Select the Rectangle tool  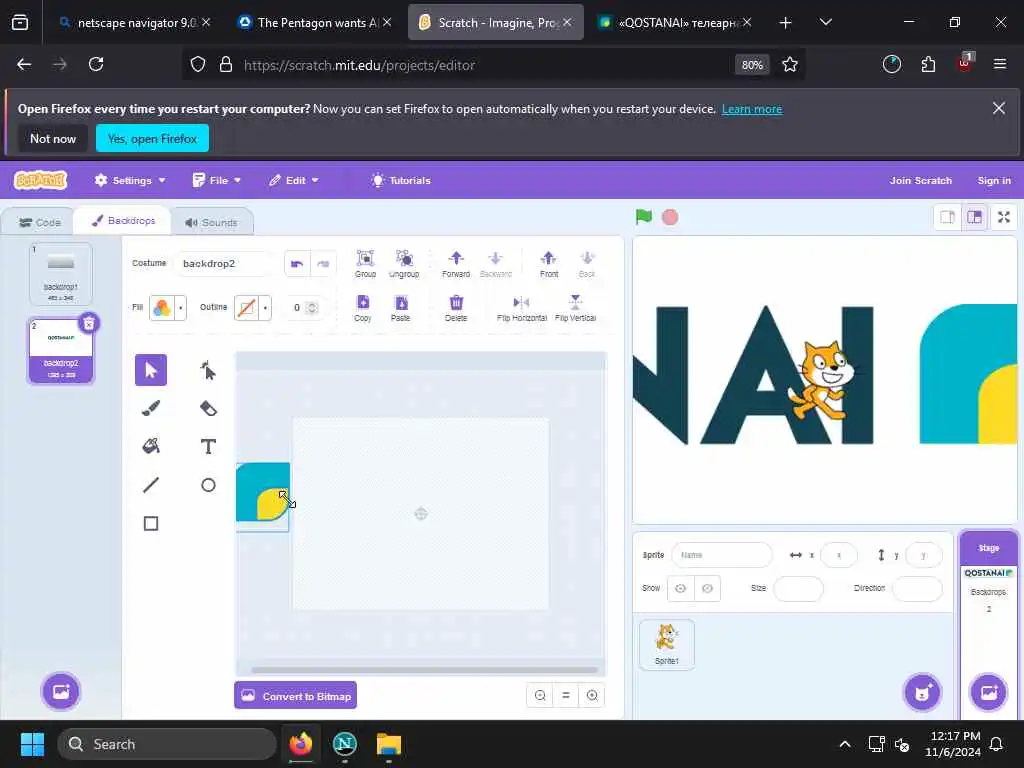click(151, 523)
